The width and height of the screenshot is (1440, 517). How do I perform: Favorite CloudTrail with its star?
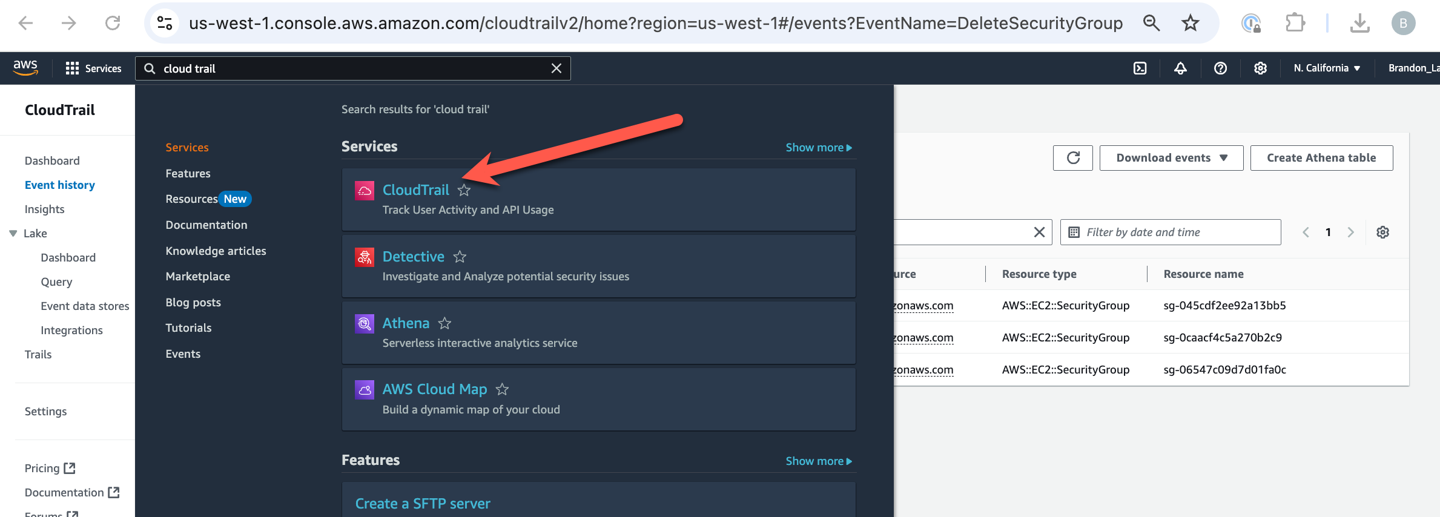(x=464, y=190)
